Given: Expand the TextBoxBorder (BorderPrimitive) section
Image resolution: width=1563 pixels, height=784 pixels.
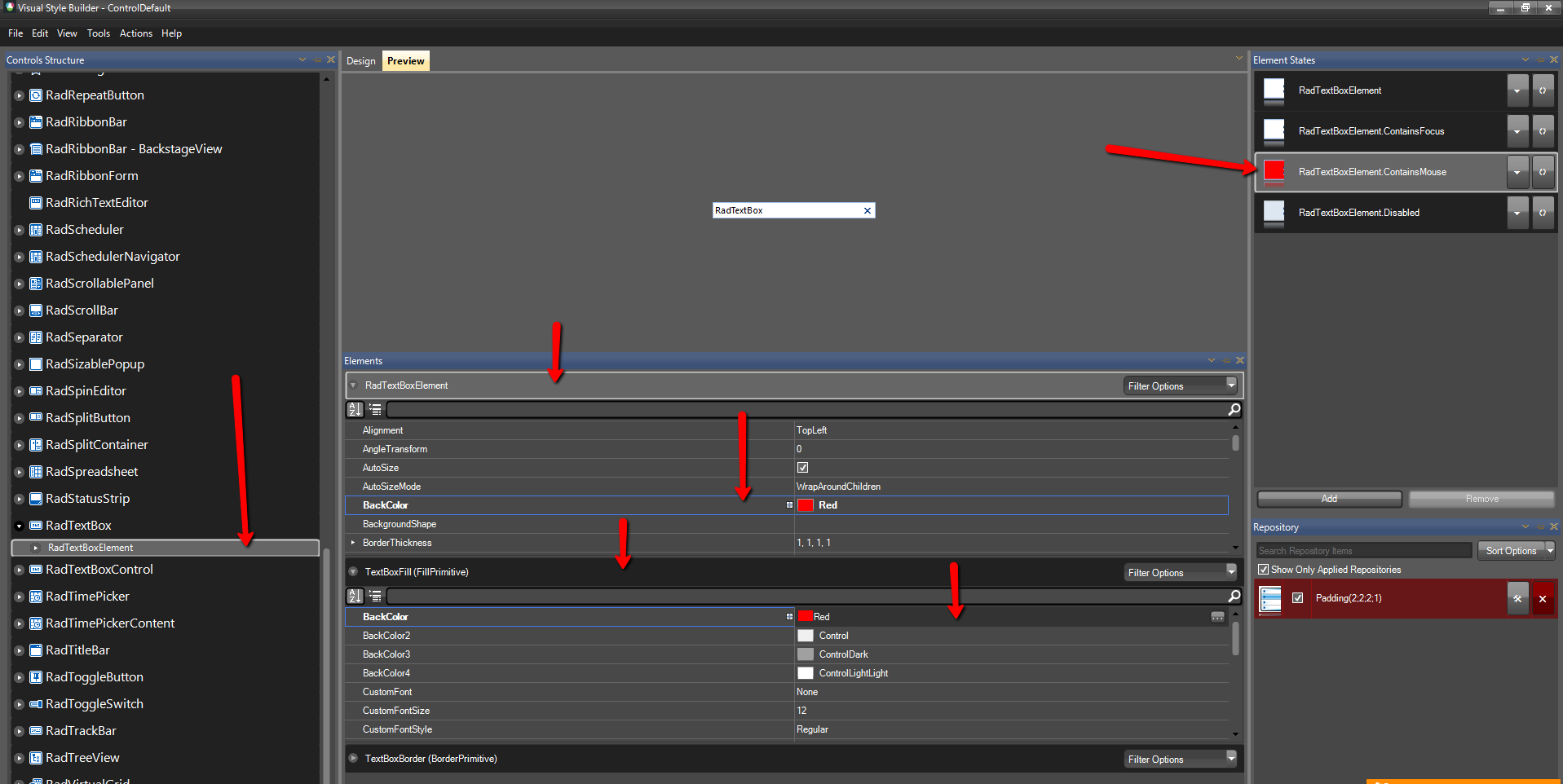Looking at the screenshot, I should tap(353, 759).
